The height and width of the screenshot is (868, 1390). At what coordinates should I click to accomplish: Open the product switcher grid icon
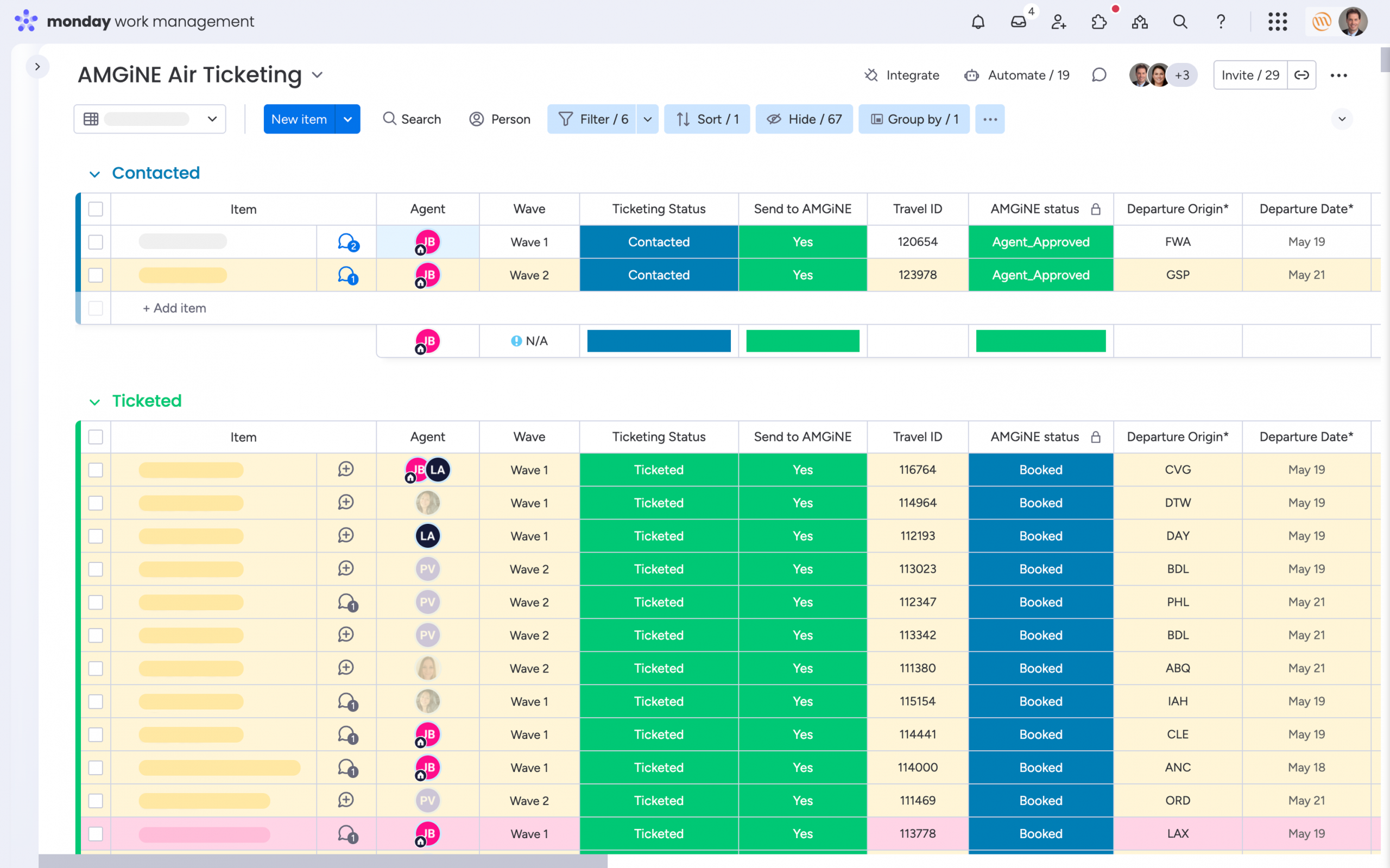tap(1278, 22)
